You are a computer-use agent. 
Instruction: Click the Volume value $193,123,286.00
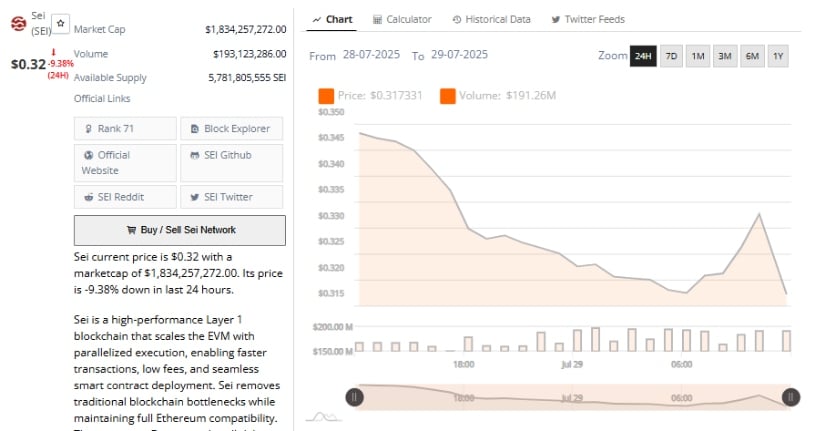click(x=249, y=54)
